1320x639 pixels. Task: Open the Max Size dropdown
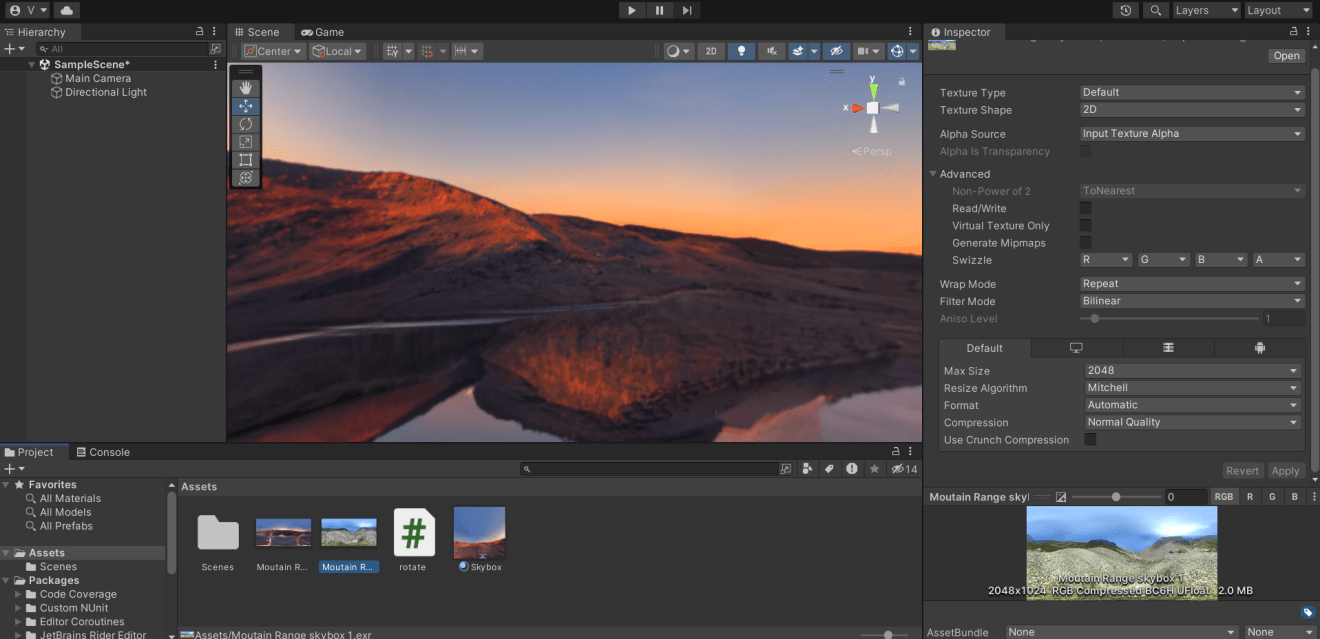click(x=1192, y=371)
